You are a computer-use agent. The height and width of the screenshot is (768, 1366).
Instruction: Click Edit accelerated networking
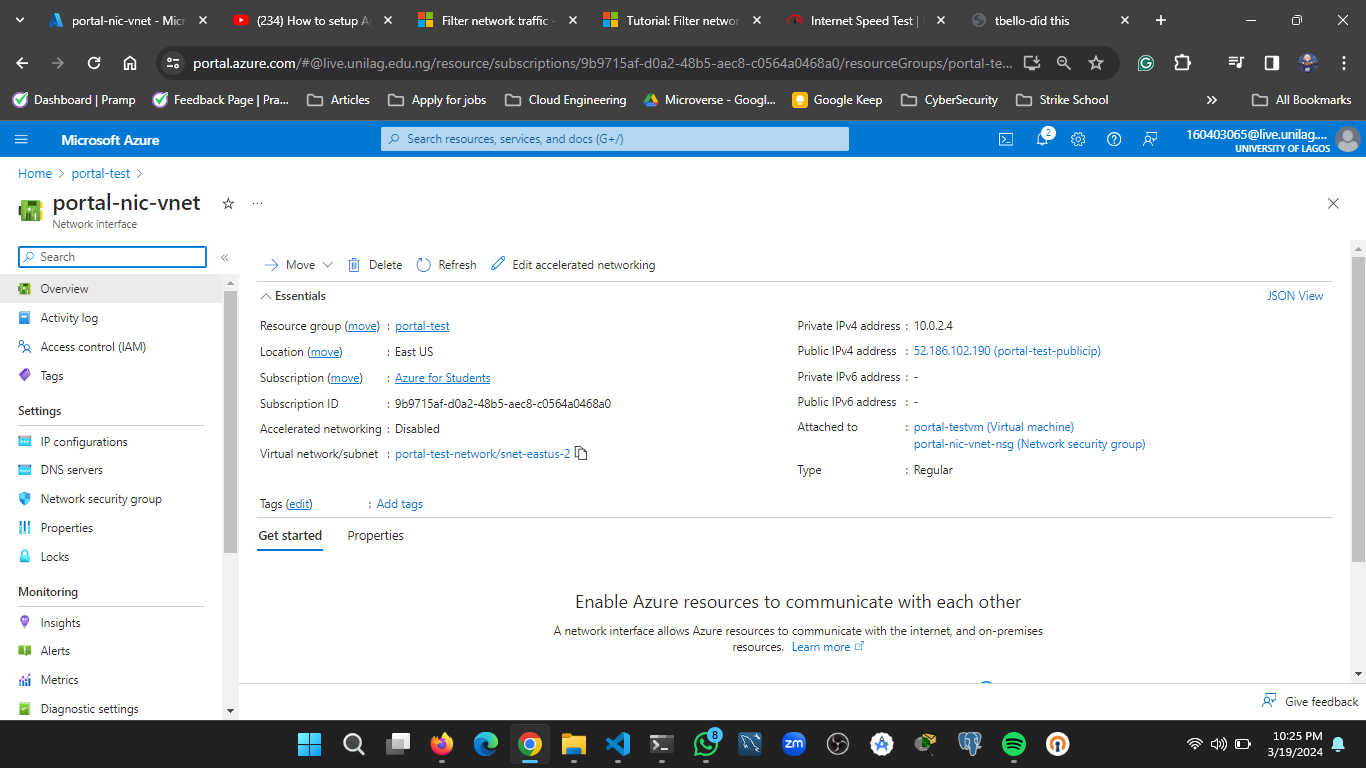573,265
